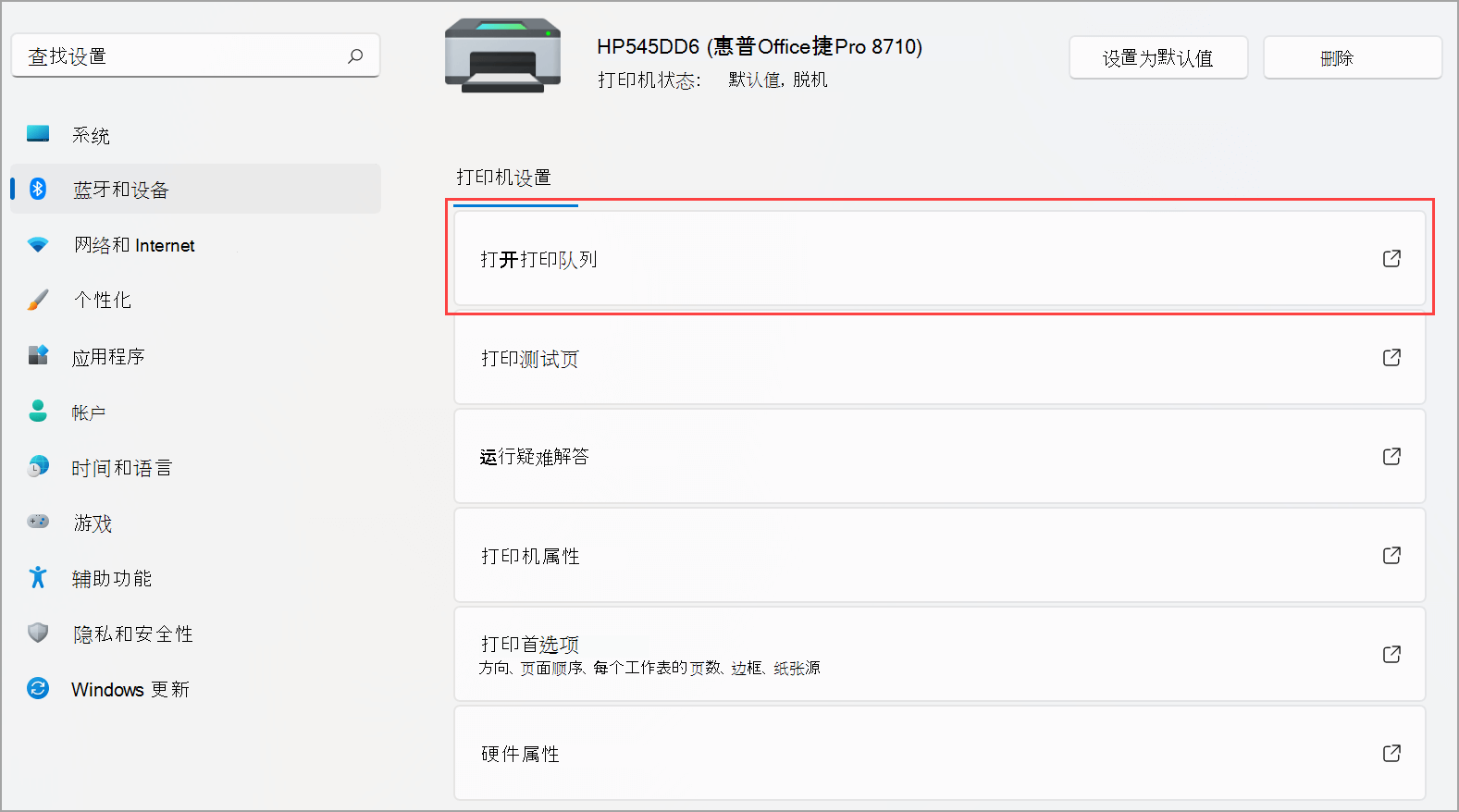Go to 隐私和安全性 settings
The width and height of the screenshot is (1459, 812).
pos(195,634)
